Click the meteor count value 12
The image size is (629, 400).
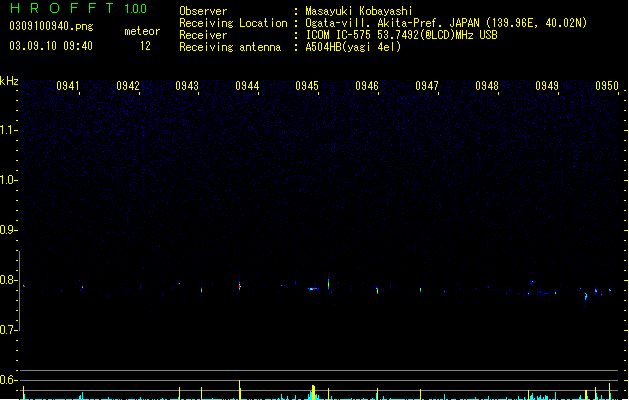pyautogui.click(x=145, y=46)
